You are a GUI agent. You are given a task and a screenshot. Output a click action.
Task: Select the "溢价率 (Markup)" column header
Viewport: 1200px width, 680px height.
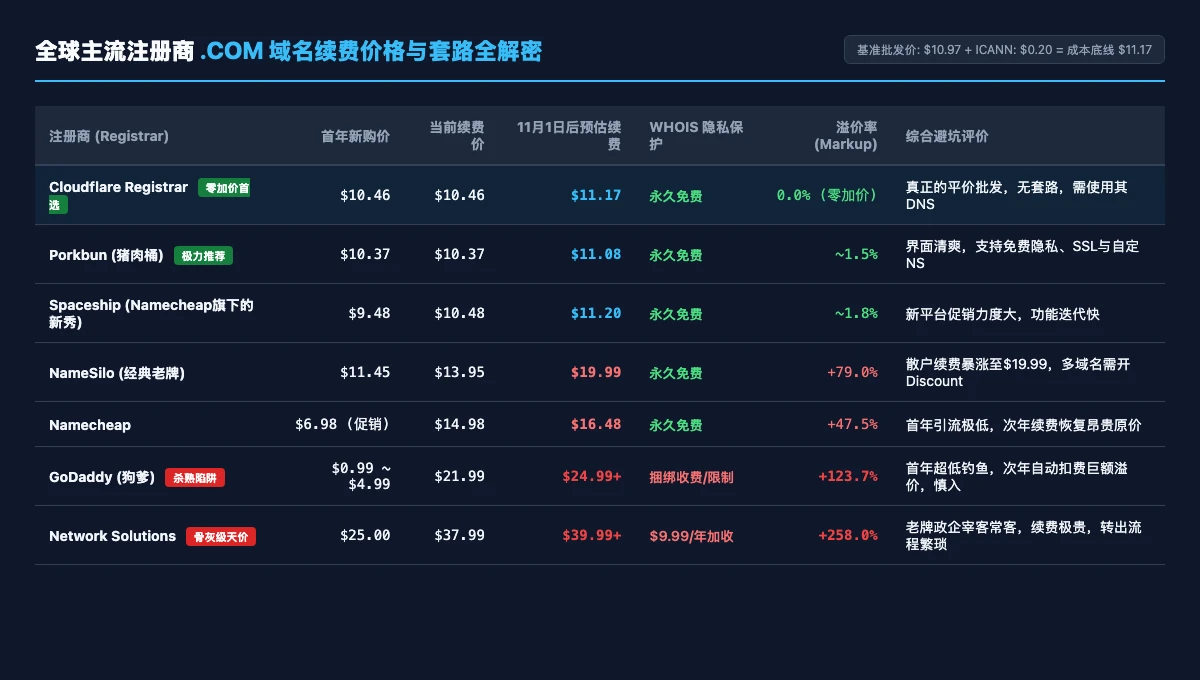(846, 136)
